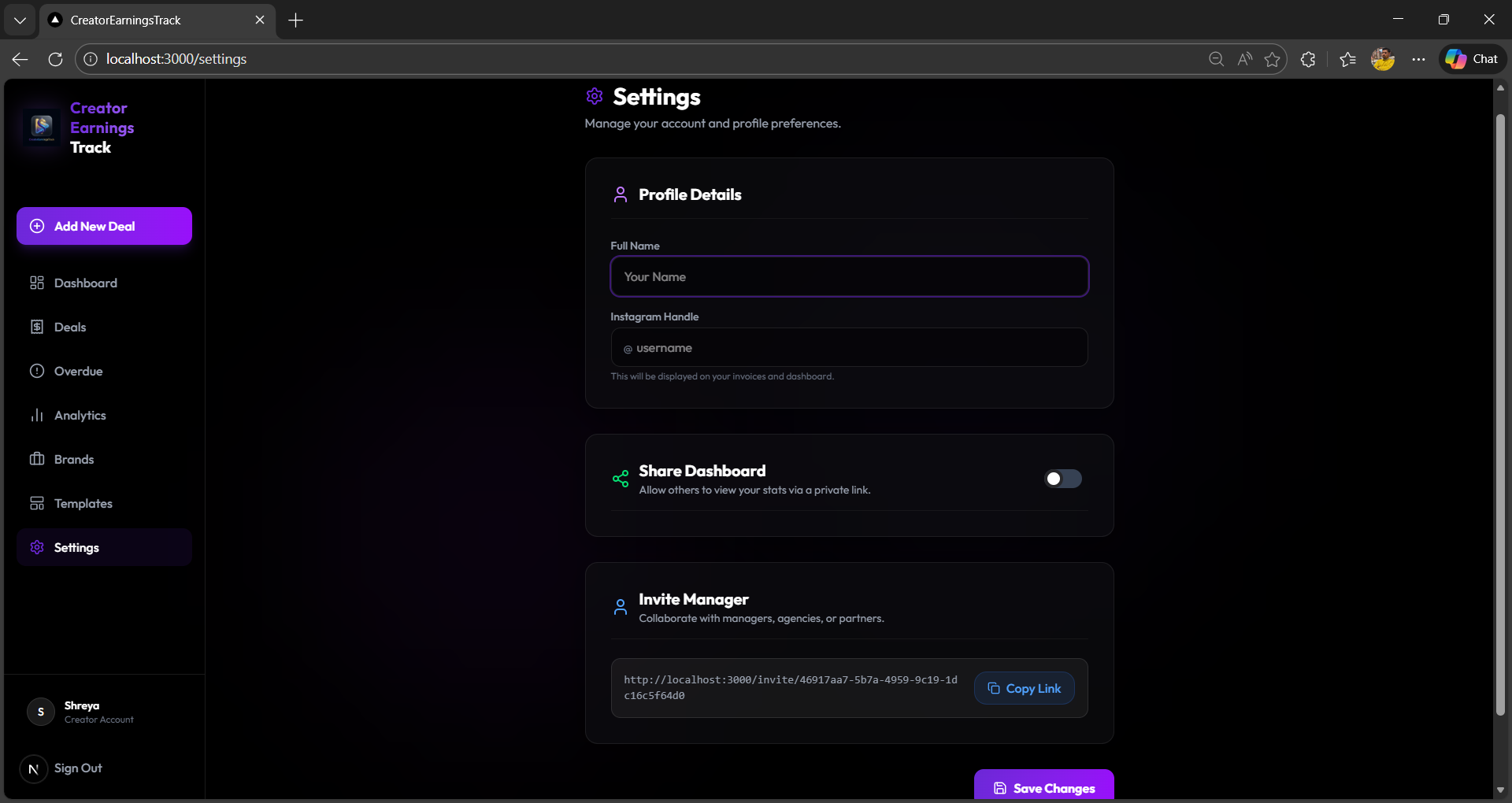Click the Overdue alert icon
This screenshot has height=803, width=1512.
pyautogui.click(x=37, y=371)
